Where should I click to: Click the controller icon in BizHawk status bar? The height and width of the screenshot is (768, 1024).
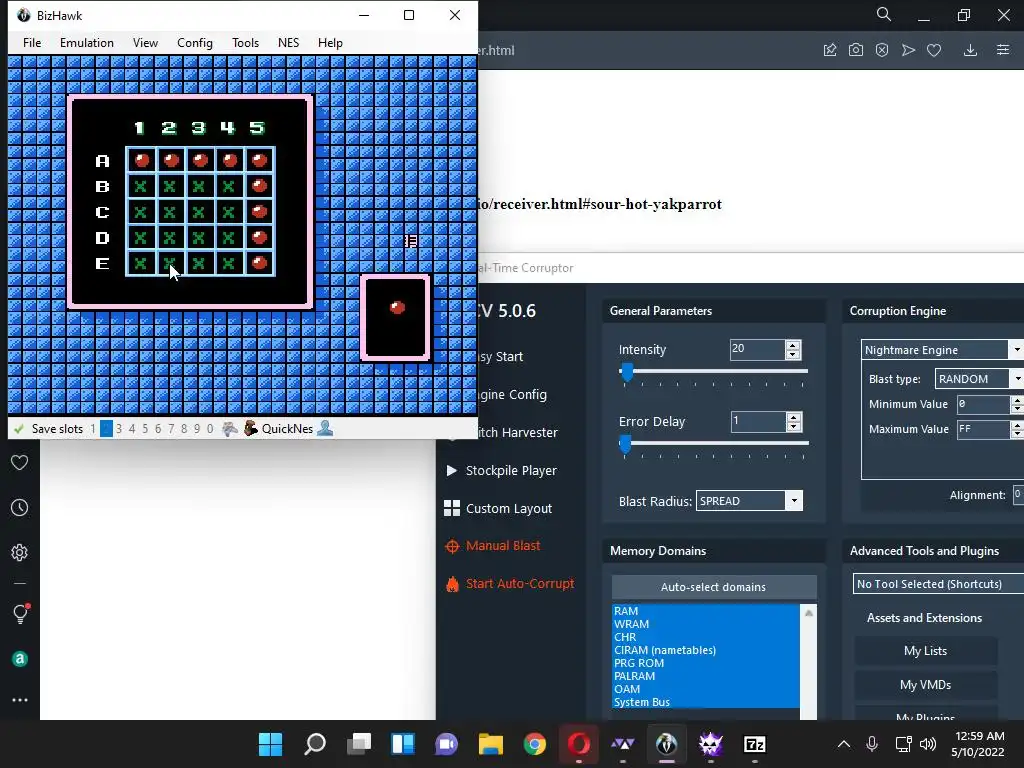click(x=229, y=428)
